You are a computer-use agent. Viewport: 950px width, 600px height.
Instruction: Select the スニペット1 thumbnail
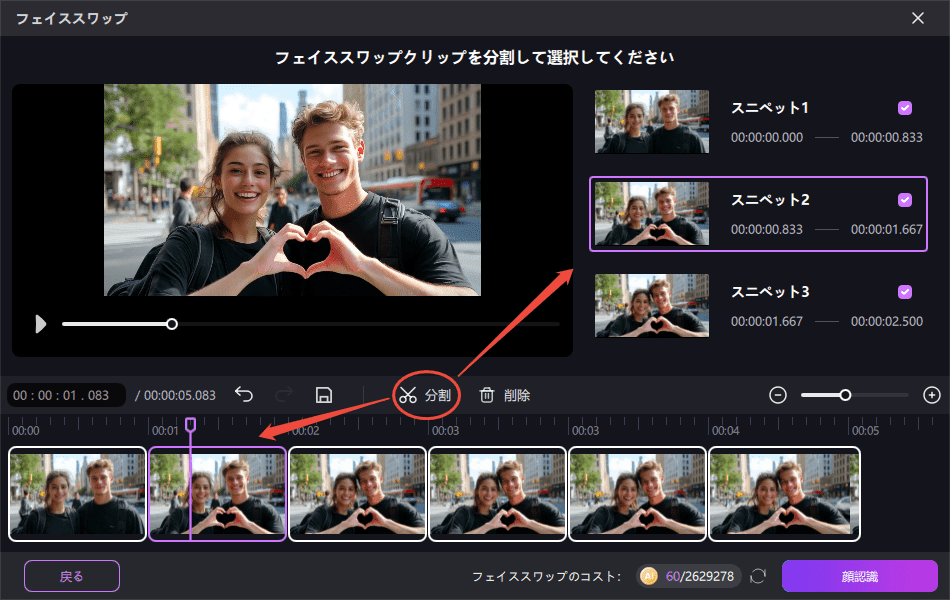click(x=652, y=122)
